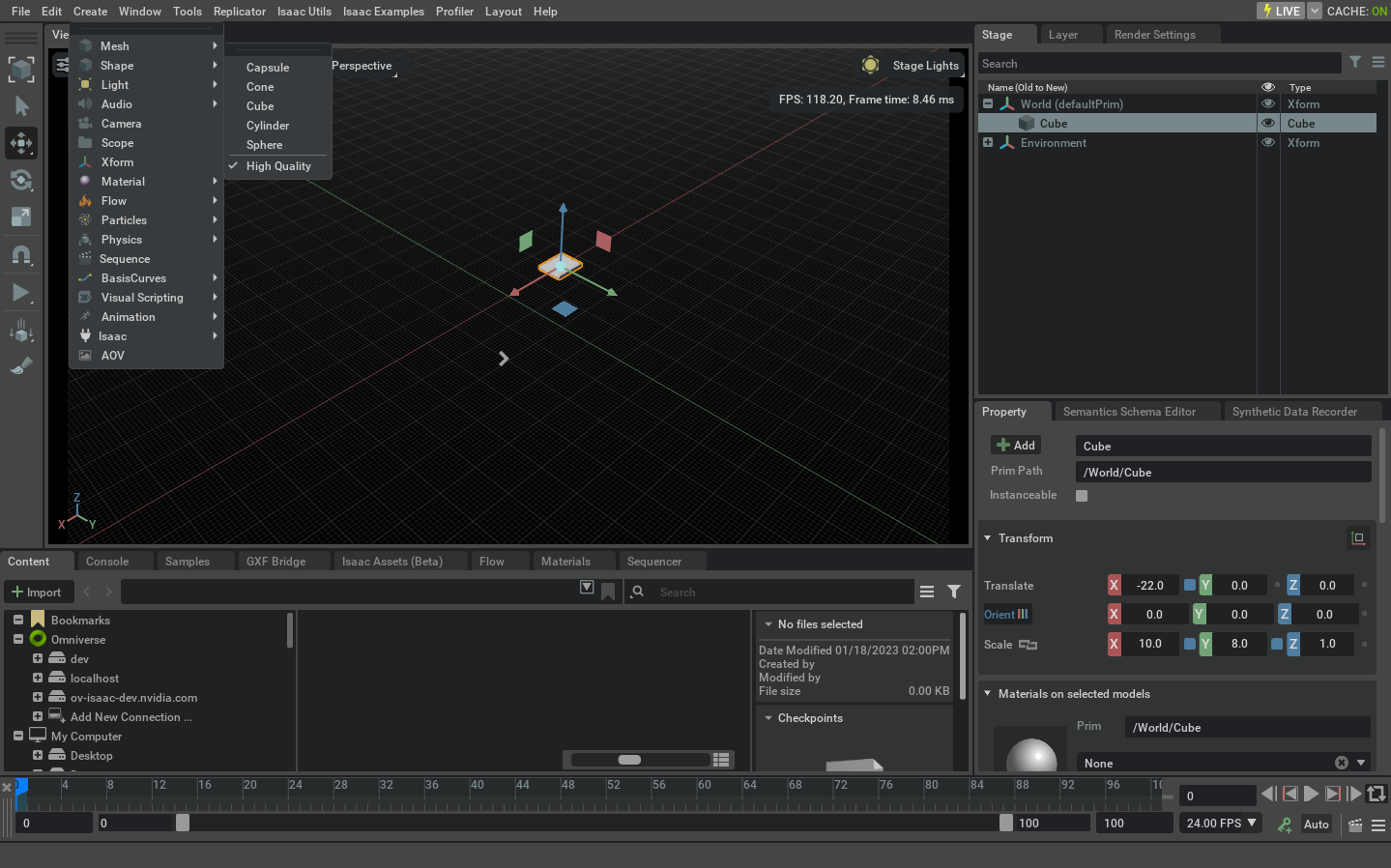Open the Render Settings tab
Screen dimensions: 1391x868
coord(1155,35)
